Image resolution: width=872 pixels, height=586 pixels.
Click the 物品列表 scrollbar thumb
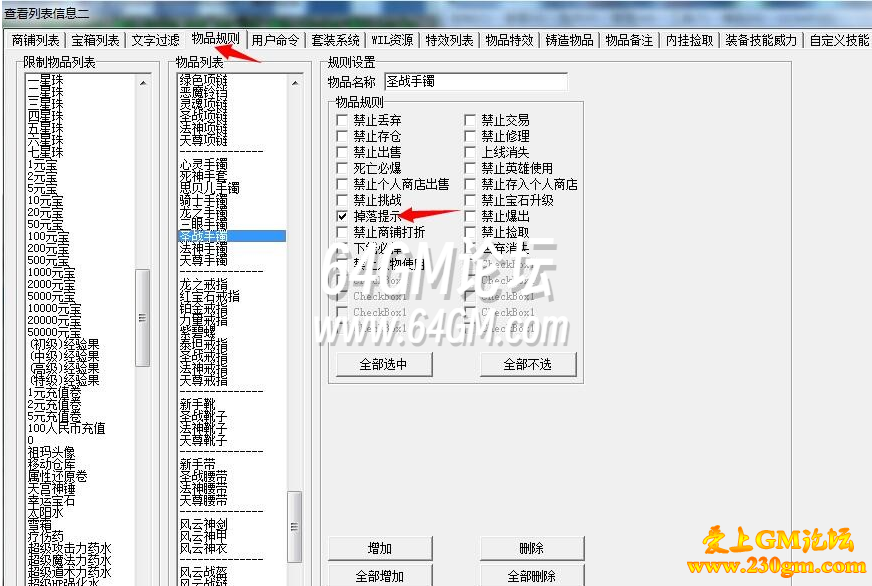(x=295, y=526)
